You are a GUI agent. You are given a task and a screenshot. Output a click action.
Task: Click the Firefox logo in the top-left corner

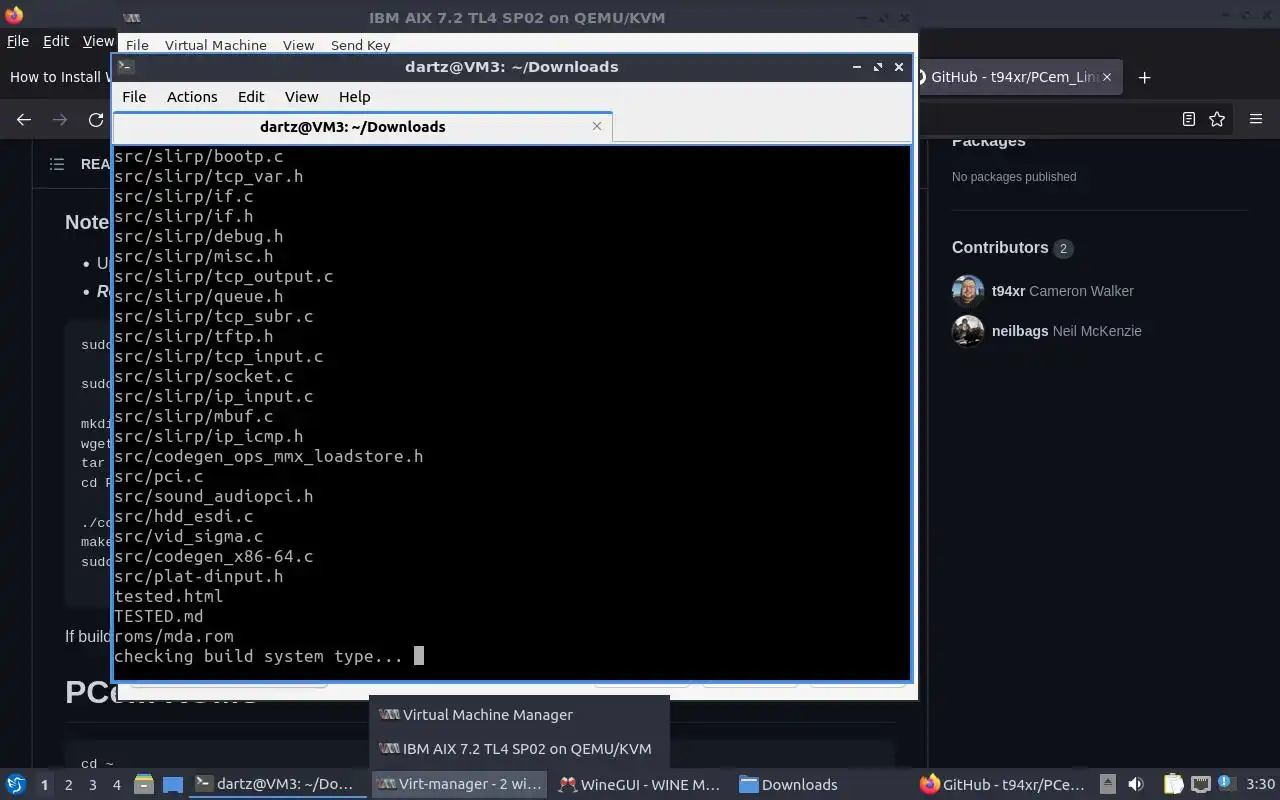tap(14, 15)
